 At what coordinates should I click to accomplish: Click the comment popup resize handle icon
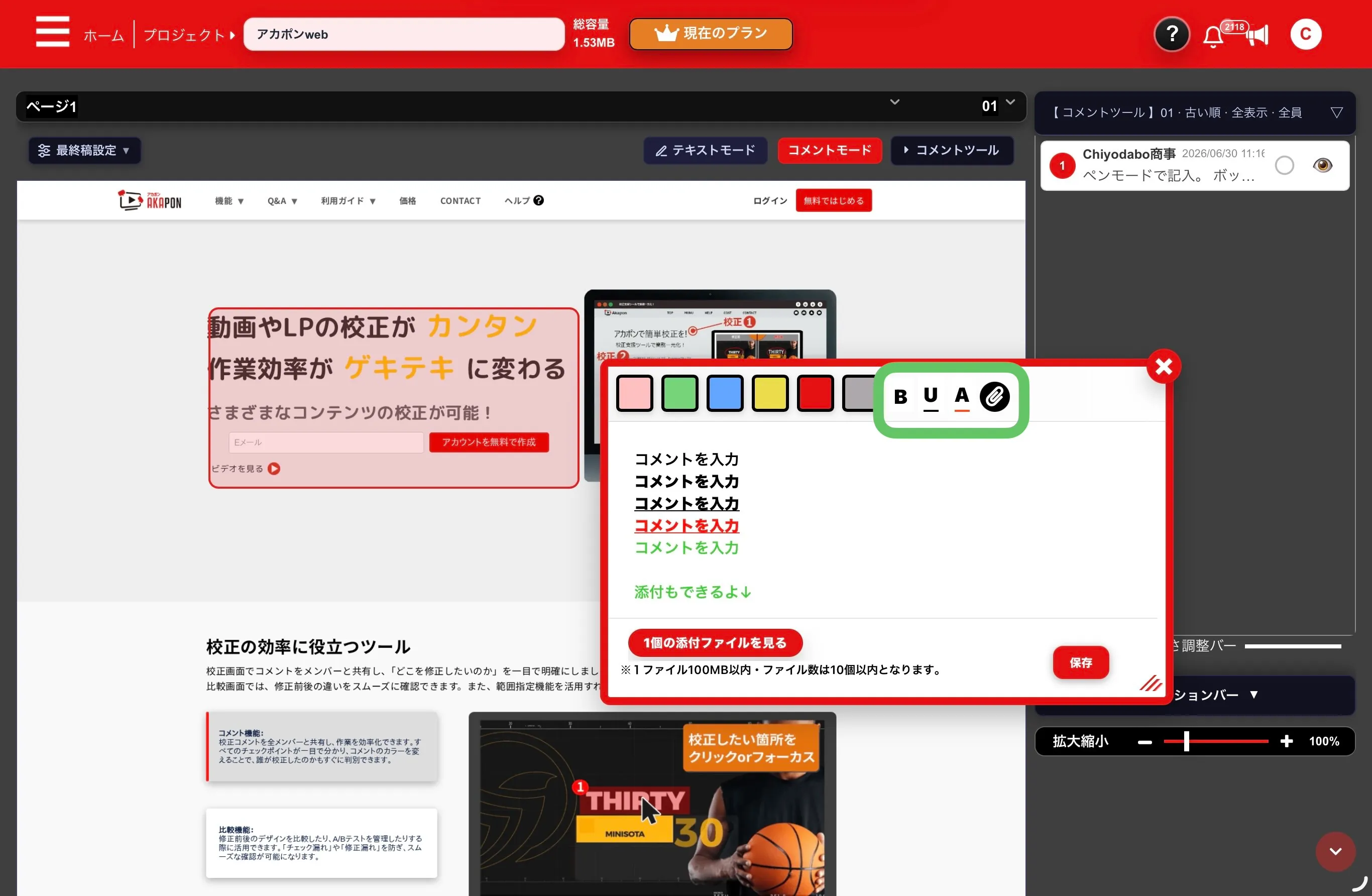(1151, 683)
